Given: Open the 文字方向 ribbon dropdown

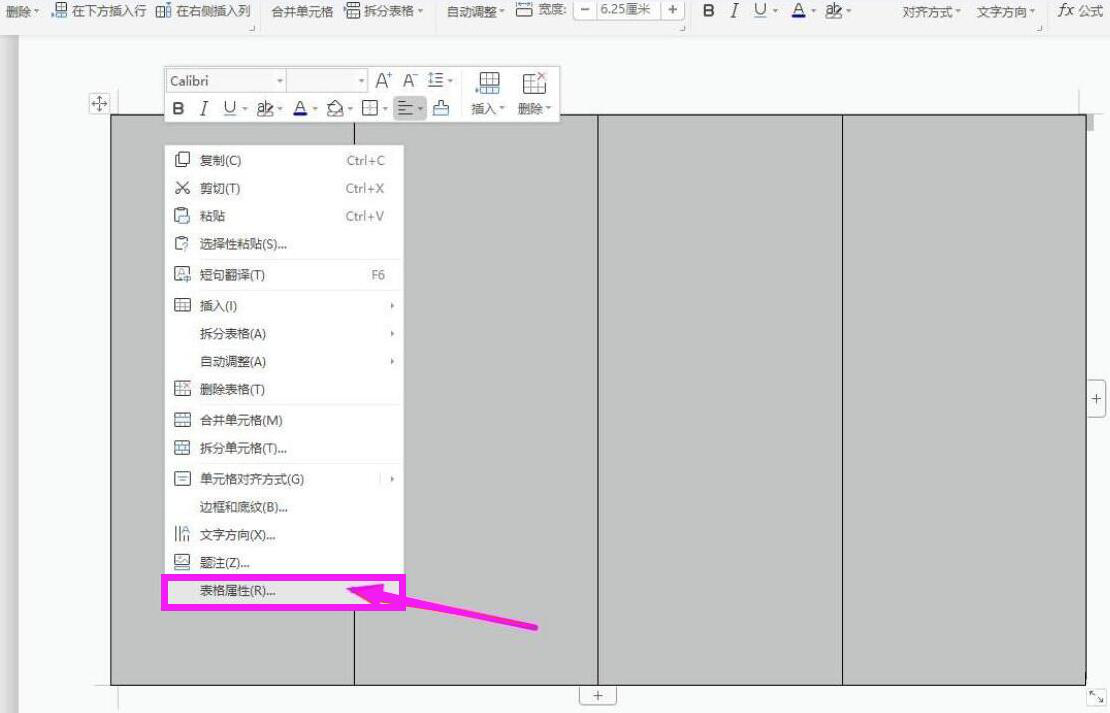Looking at the screenshot, I should 1005,11.
